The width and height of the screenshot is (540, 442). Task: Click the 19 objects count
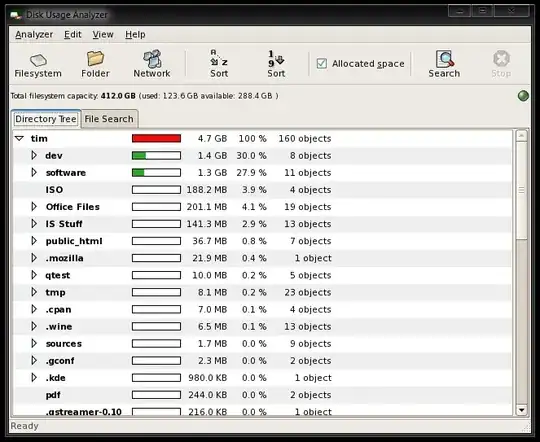pos(308,207)
